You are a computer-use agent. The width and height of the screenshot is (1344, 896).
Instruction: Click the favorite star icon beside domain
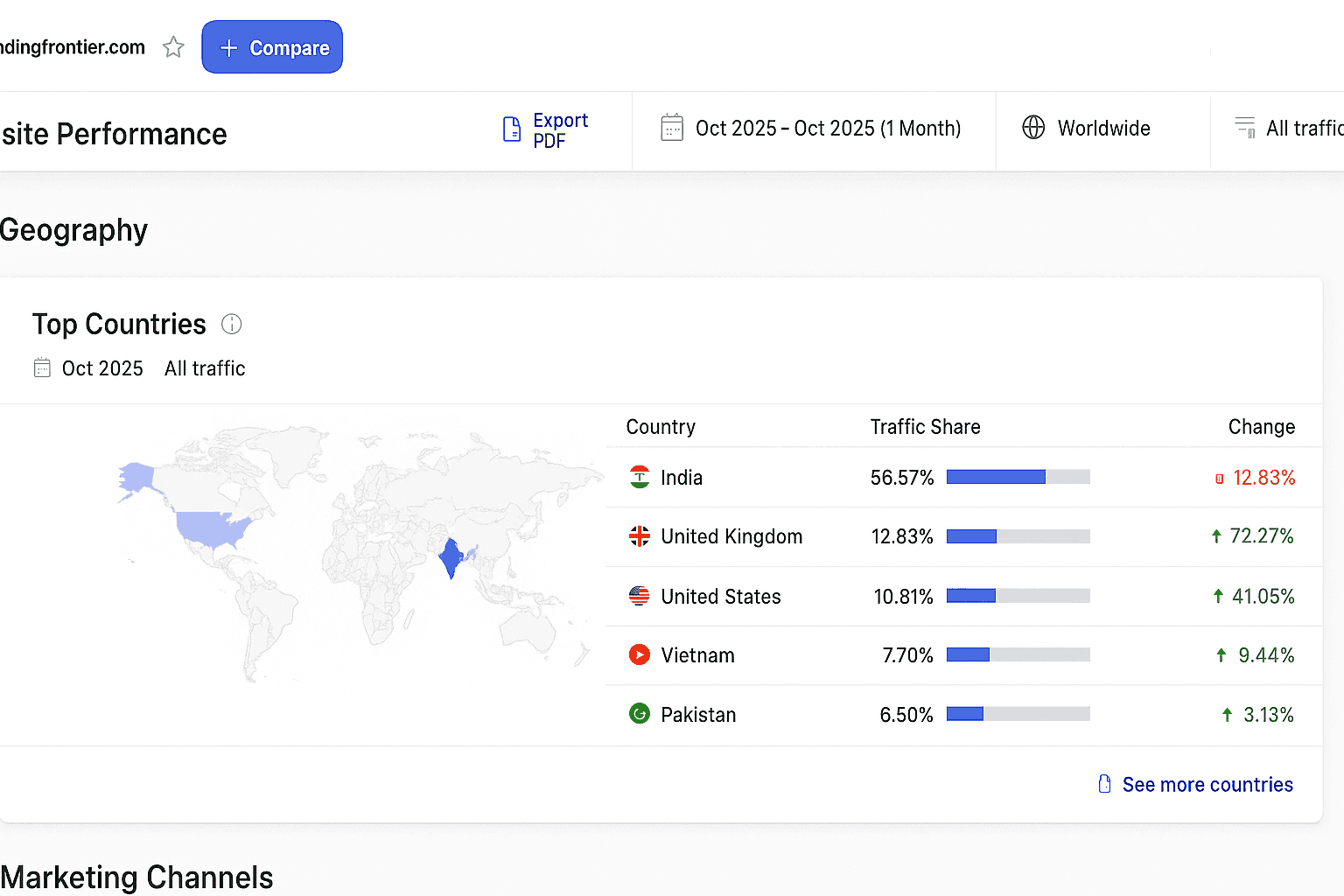[x=173, y=47]
